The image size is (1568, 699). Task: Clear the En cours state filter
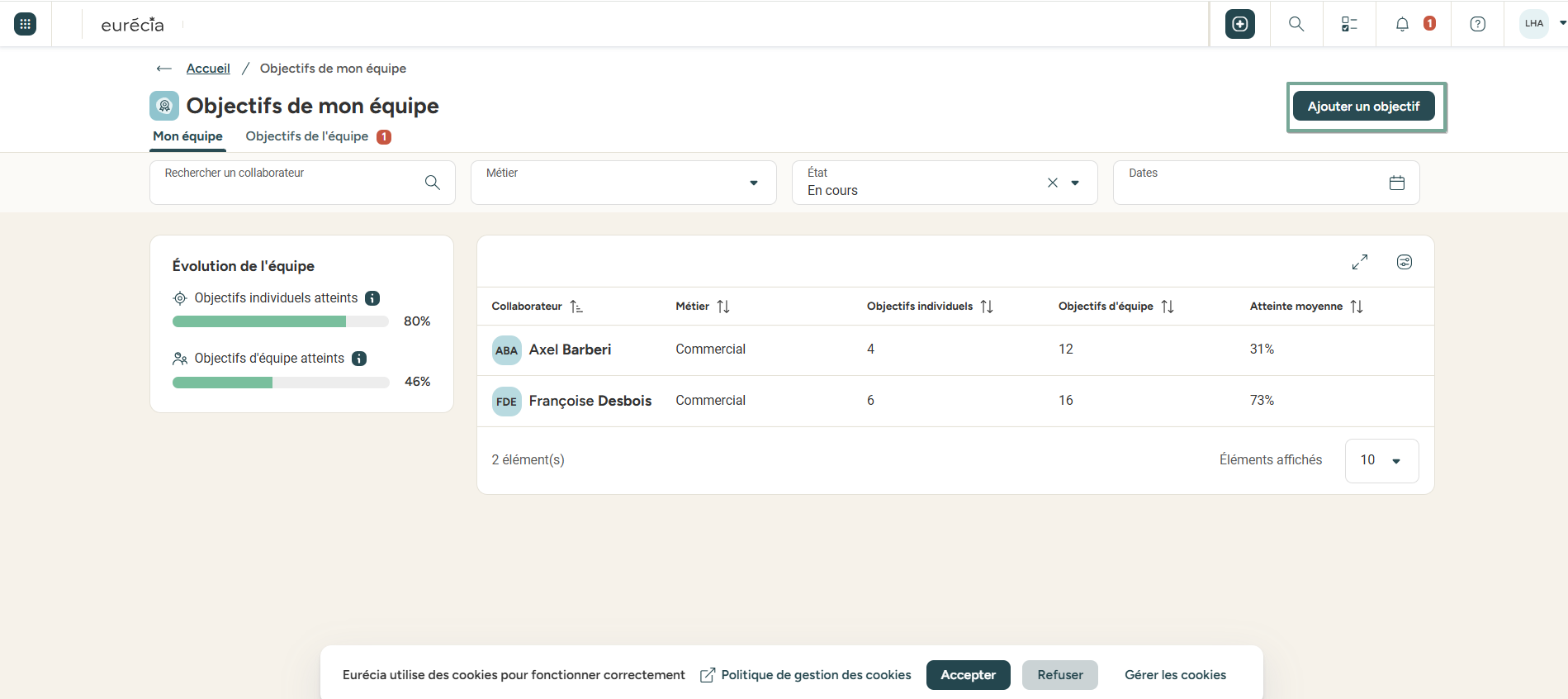tap(1053, 183)
